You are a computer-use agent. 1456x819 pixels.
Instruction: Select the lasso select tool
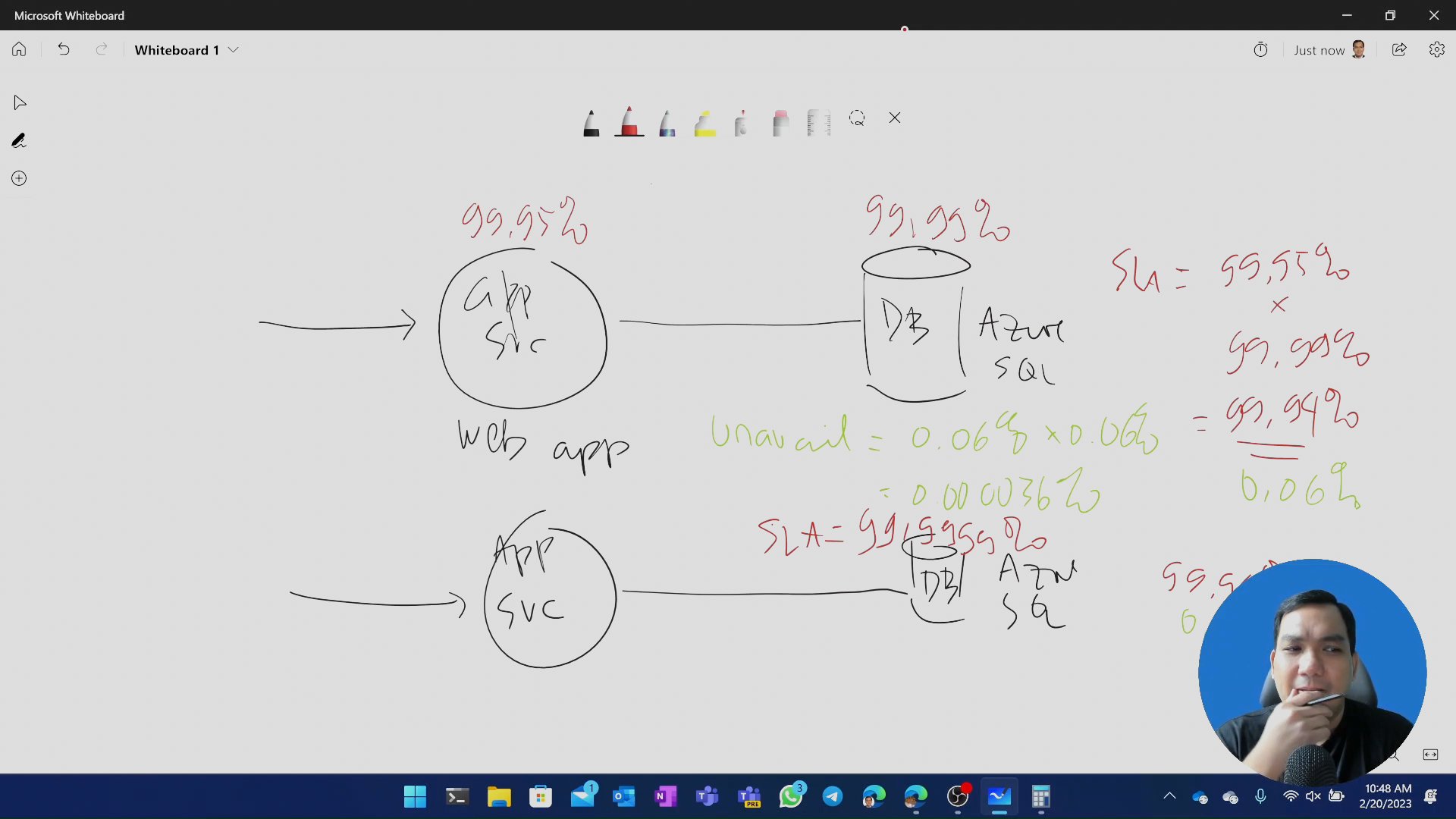(857, 118)
